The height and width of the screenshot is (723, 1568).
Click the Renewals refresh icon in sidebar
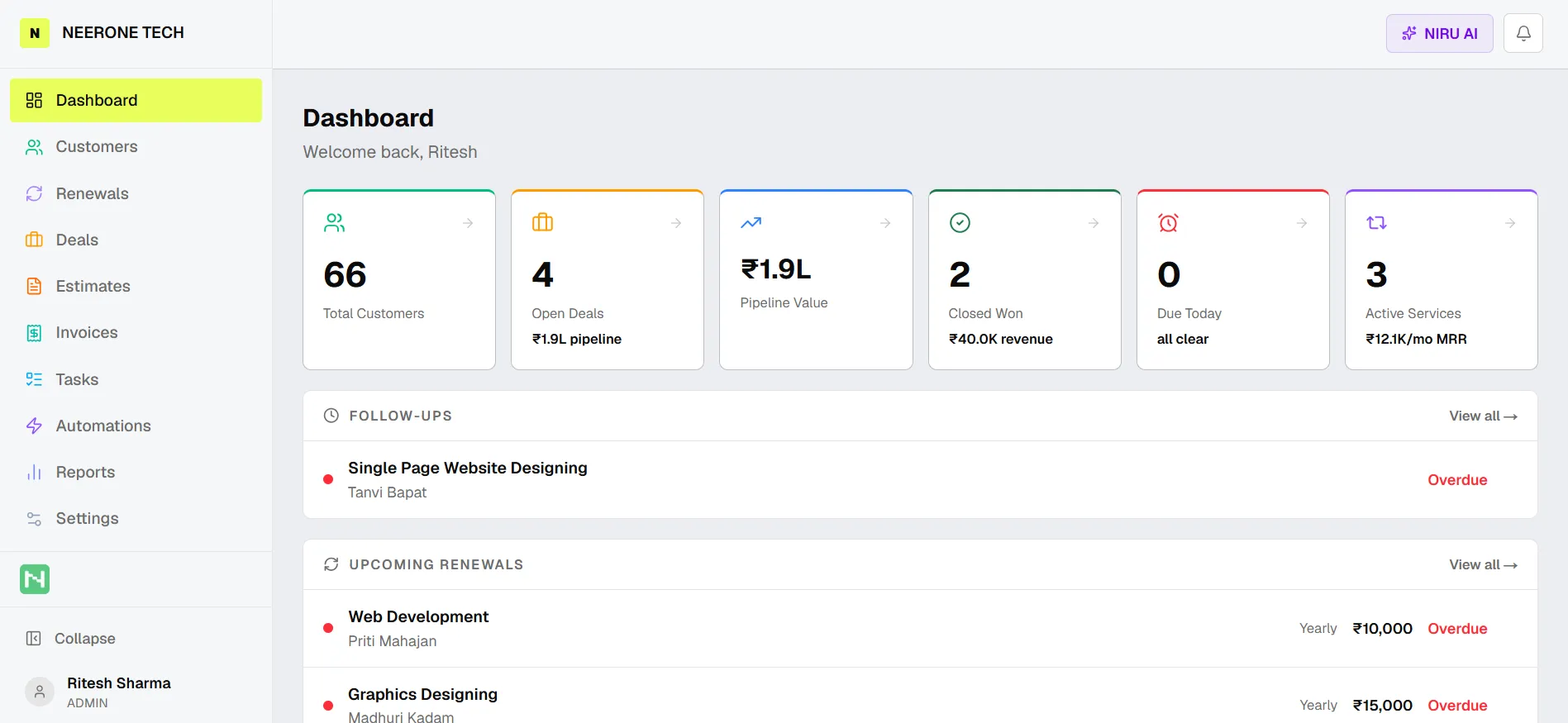point(34,193)
